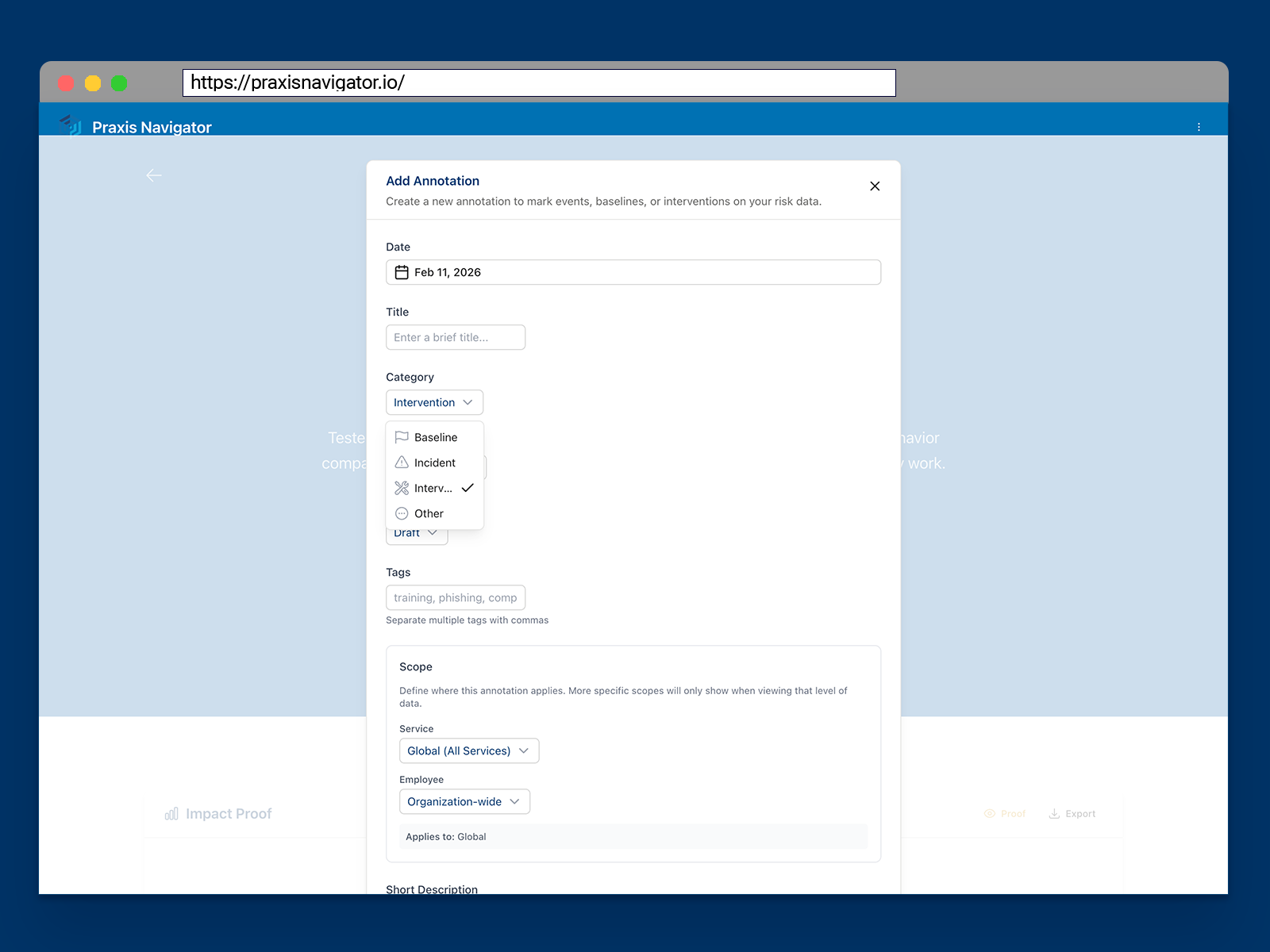Collapse the Category Intervention dropdown
1270x952 pixels.
(x=434, y=402)
